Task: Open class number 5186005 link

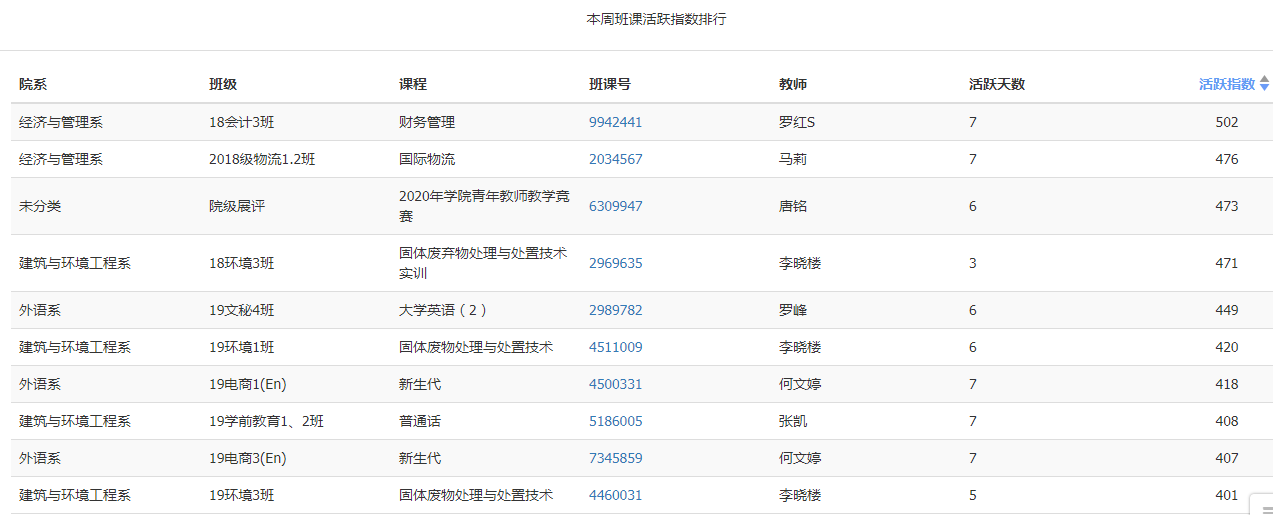Action: point(616,421)
